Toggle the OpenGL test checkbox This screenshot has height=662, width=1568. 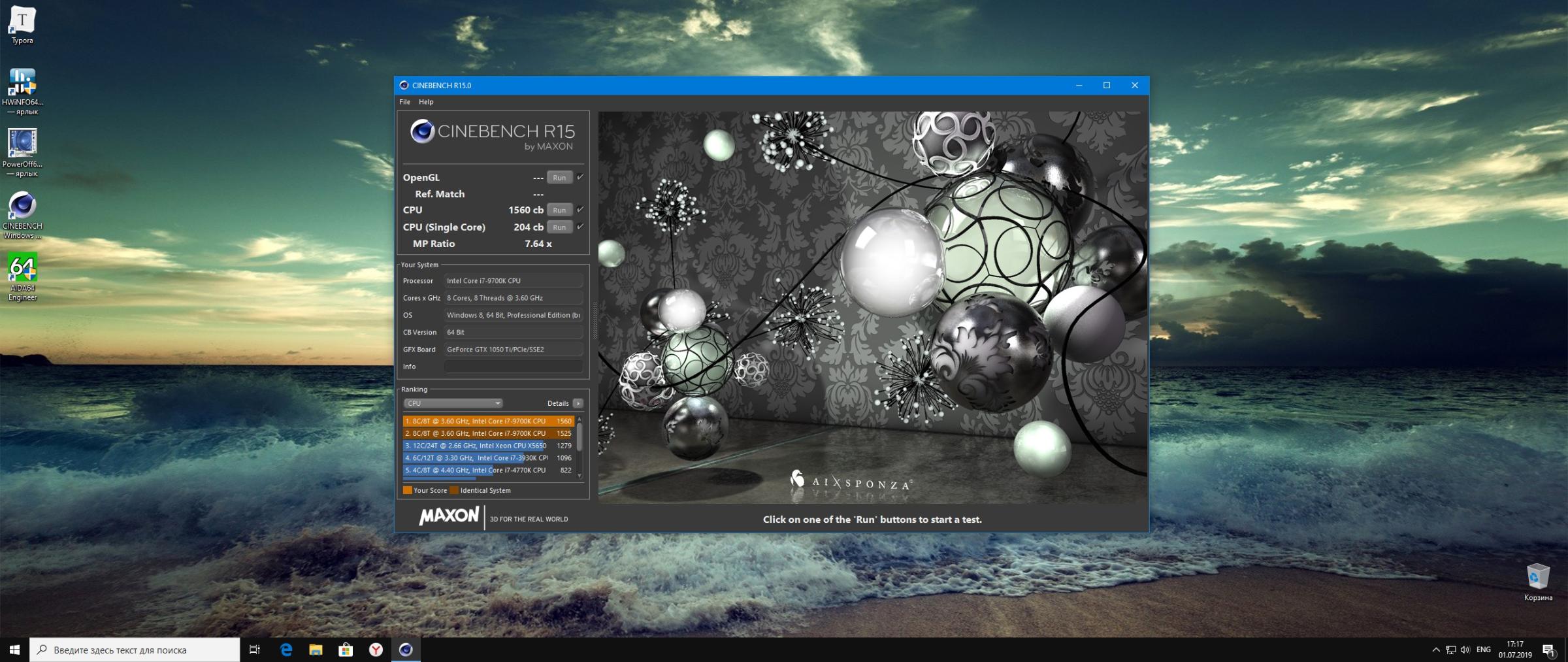(580, 177)
